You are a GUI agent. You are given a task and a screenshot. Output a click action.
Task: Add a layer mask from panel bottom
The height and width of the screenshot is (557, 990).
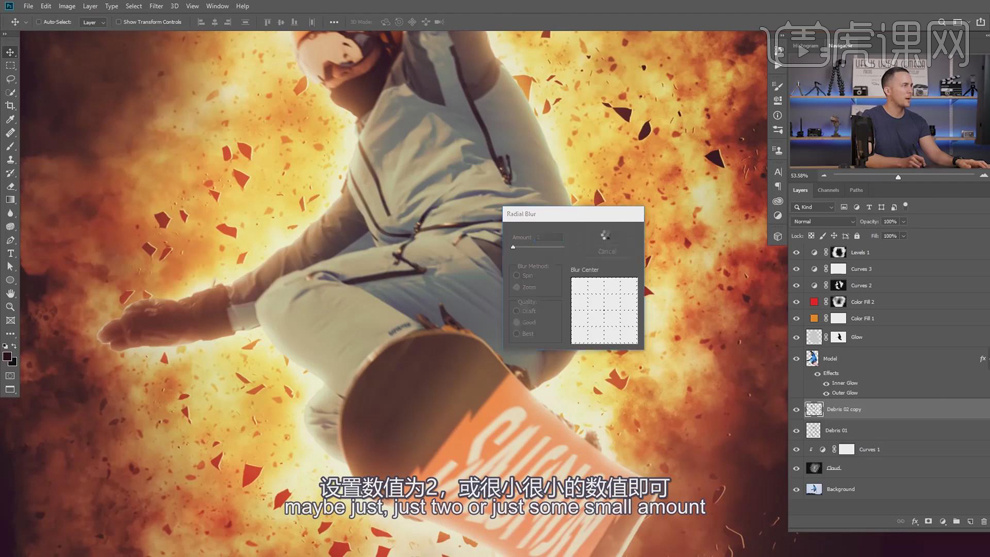click(928, 522)
